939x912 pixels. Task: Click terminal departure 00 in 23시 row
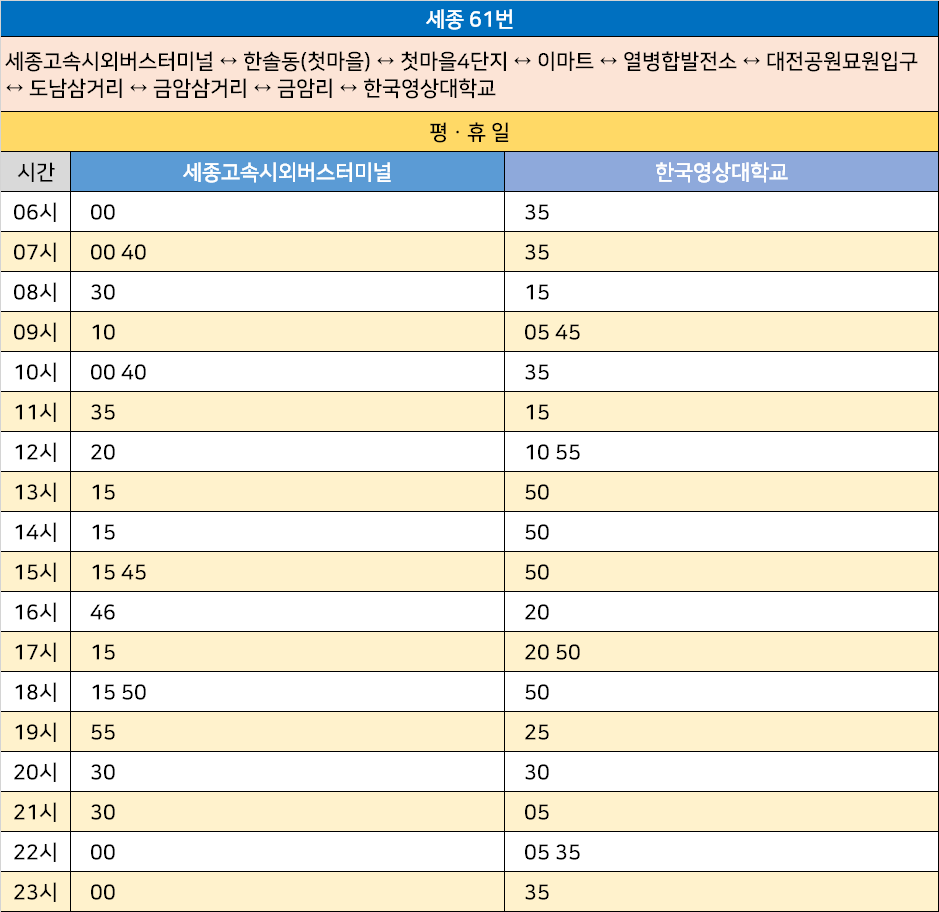point(102,892)
